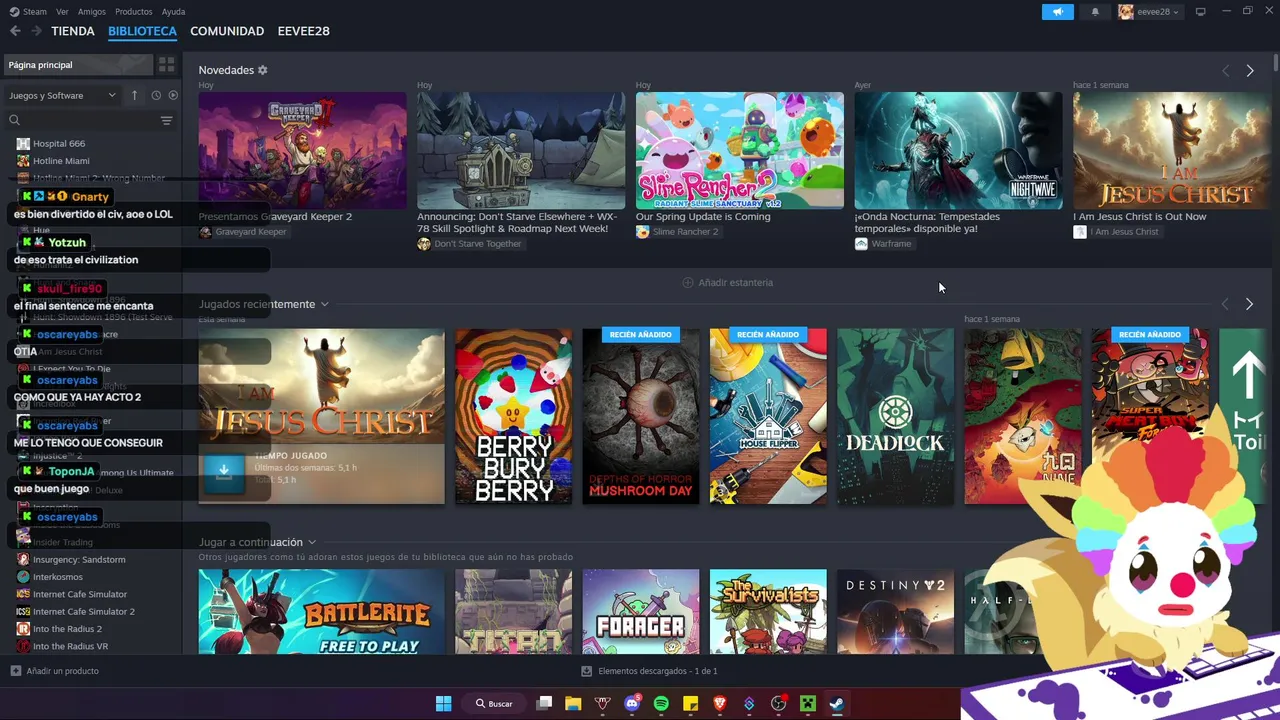The width and height of the screenshot is (1280, 720).
Task: Go back with the navigation arrow
Action: (15, 31)
